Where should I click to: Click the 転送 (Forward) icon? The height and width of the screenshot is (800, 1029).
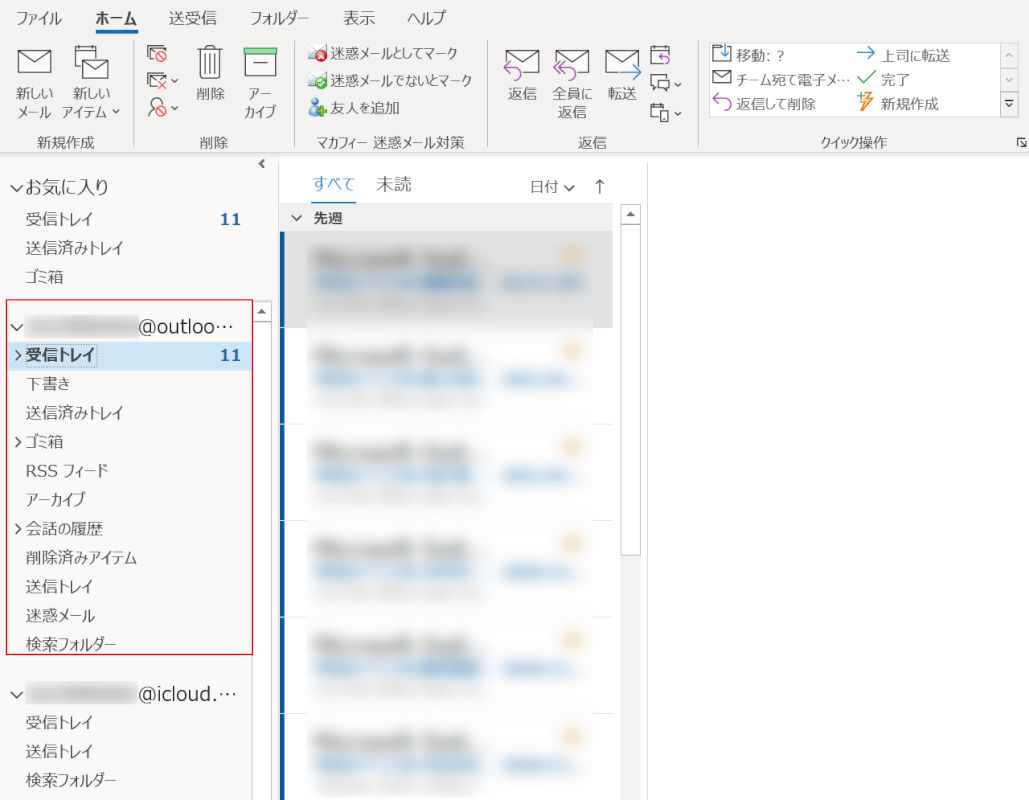pos(622,66)
